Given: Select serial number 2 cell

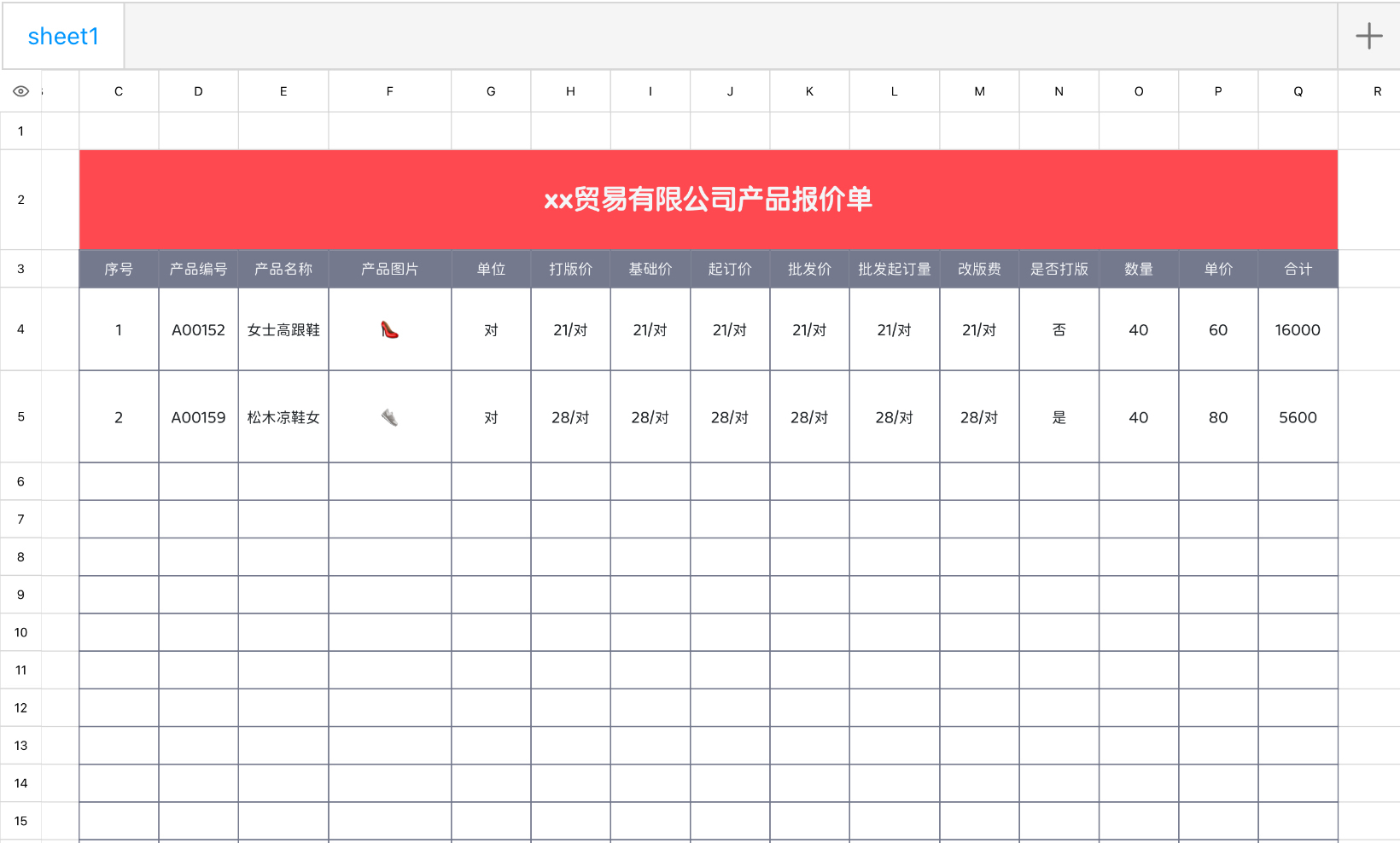Looking at the screenshot, I should click(119, 417).
